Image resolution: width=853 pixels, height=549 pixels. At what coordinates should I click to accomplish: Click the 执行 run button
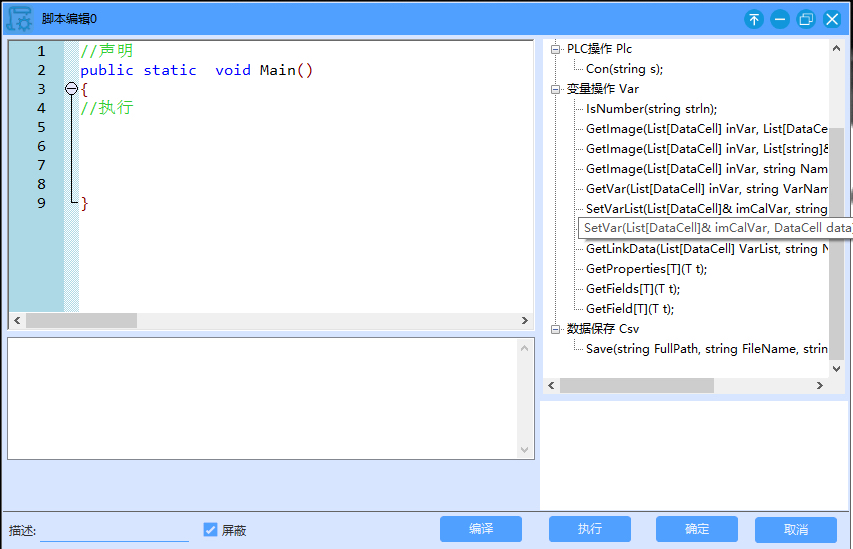tap(590, 529)
